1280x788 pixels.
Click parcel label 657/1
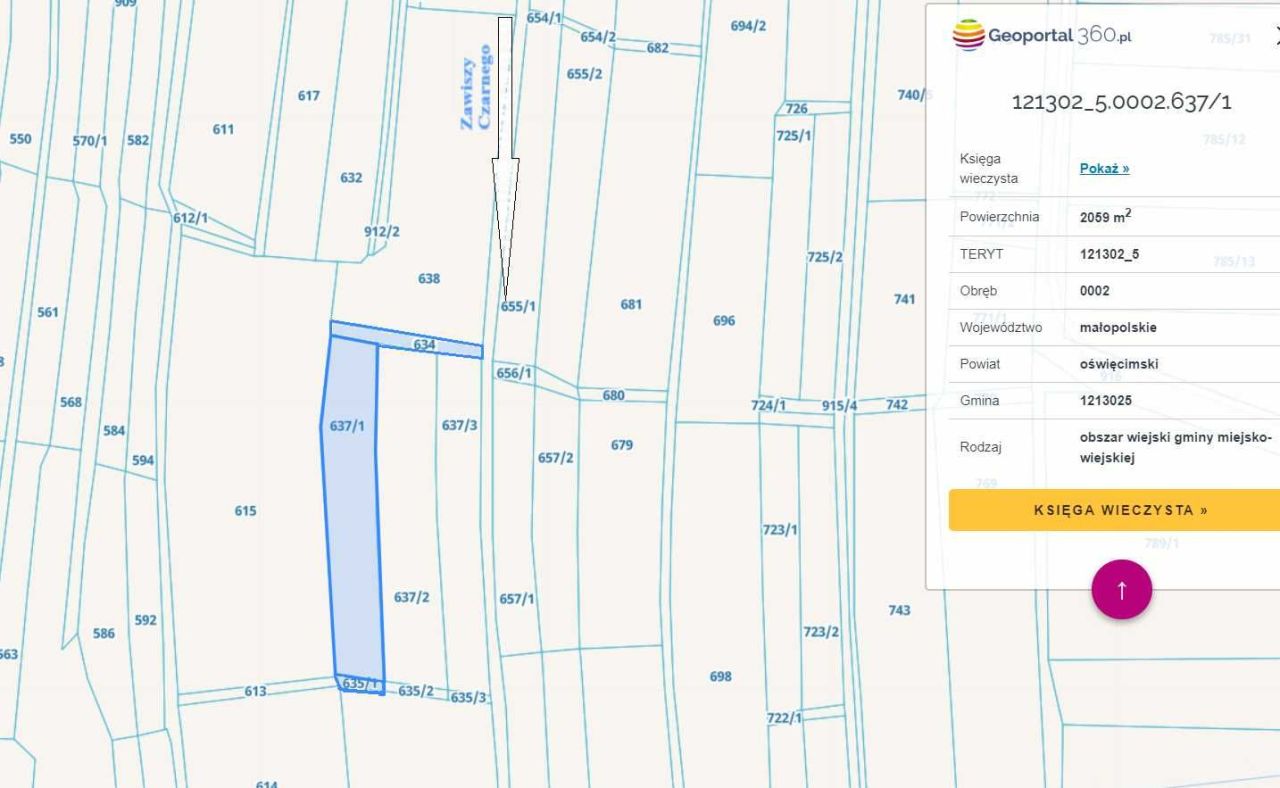coord(517,599)
